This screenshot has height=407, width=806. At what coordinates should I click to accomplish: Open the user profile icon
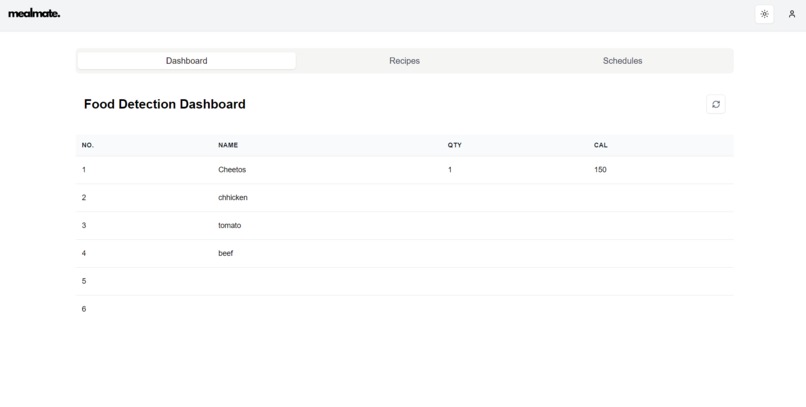pyautogui.click(x=792, y=14)
